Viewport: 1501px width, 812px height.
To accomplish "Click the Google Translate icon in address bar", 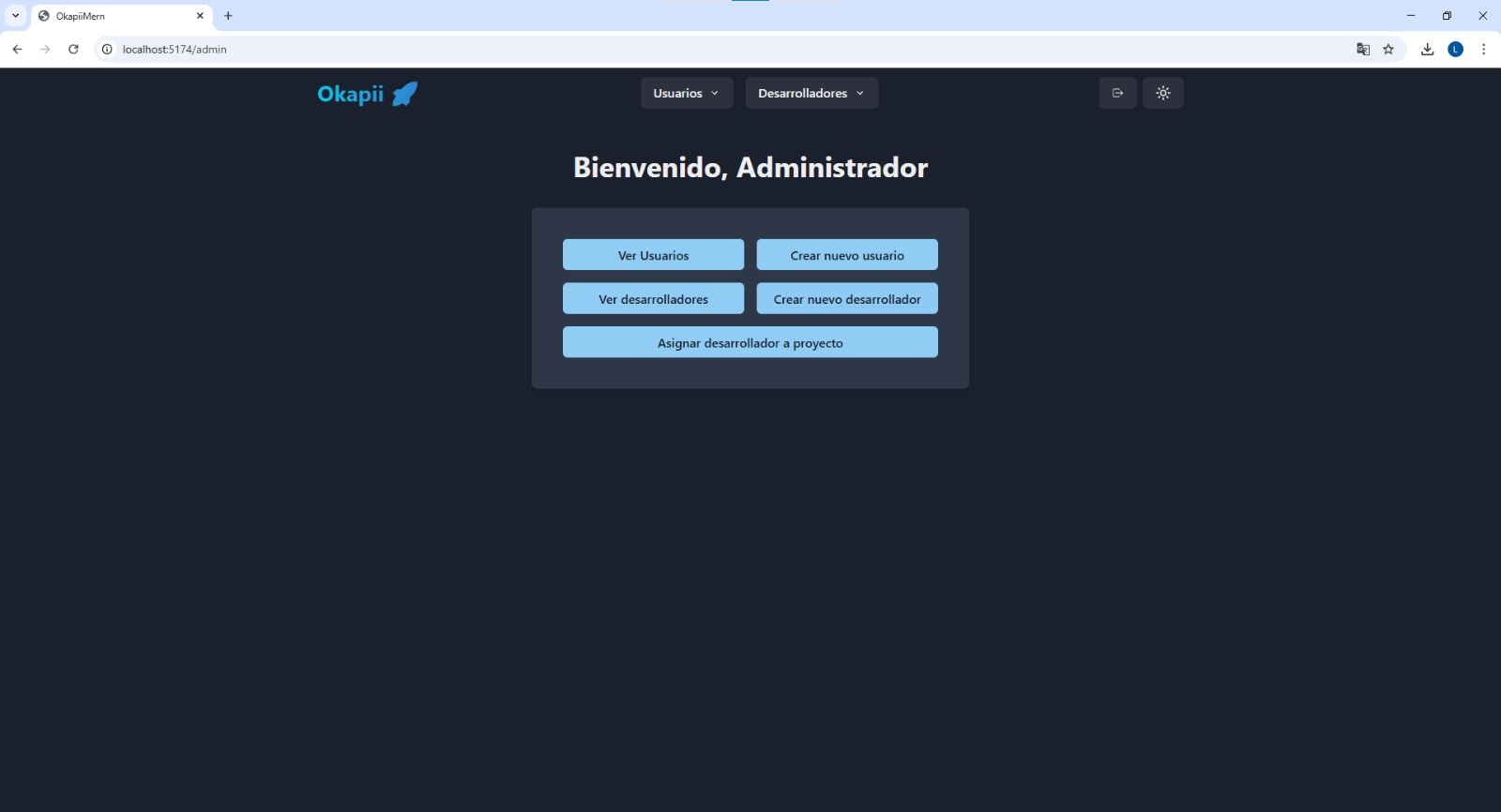I will click(1363, 50).
